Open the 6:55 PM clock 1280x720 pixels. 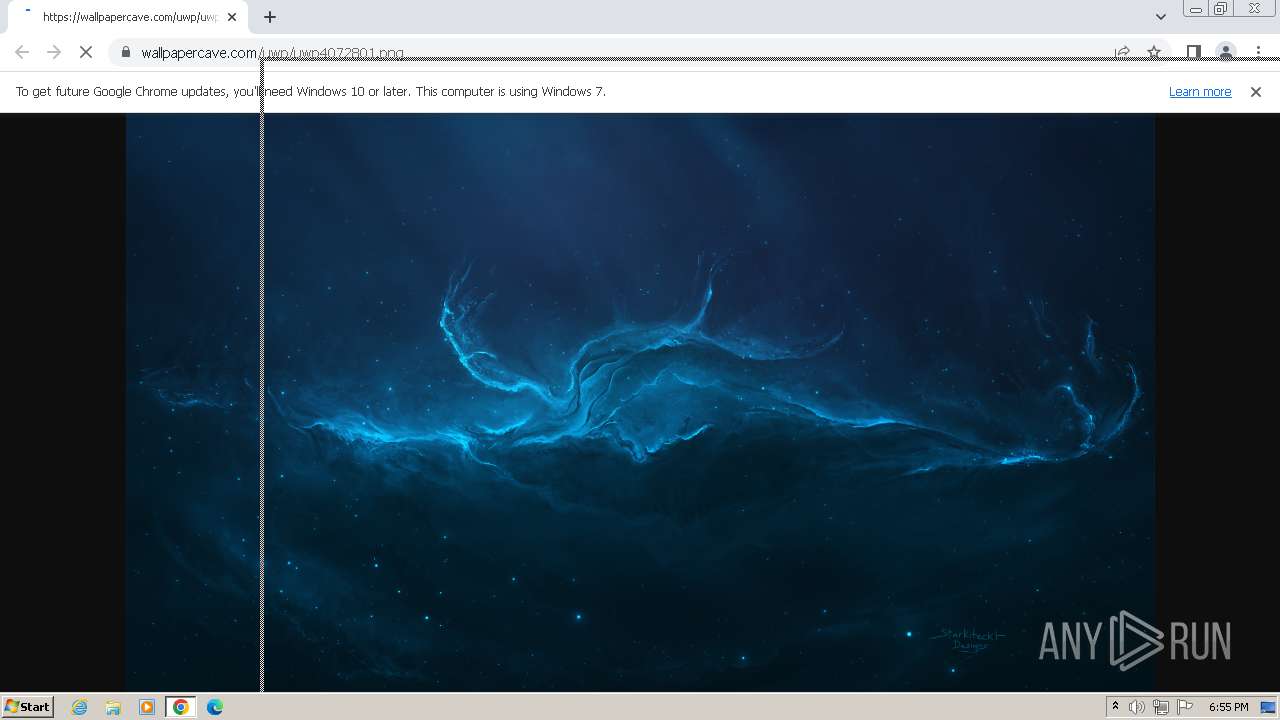[1228, 707]
